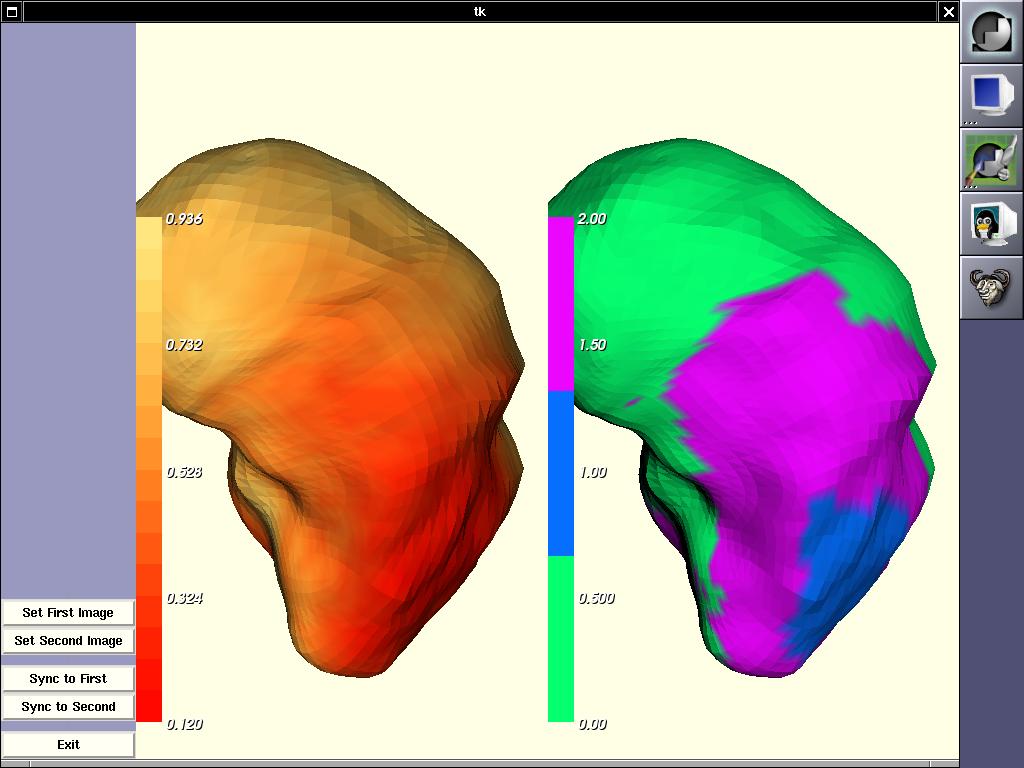Click the 2.00 colorbar label
Viewport: 1024px width, 768px height.
(x=592, y=219)
